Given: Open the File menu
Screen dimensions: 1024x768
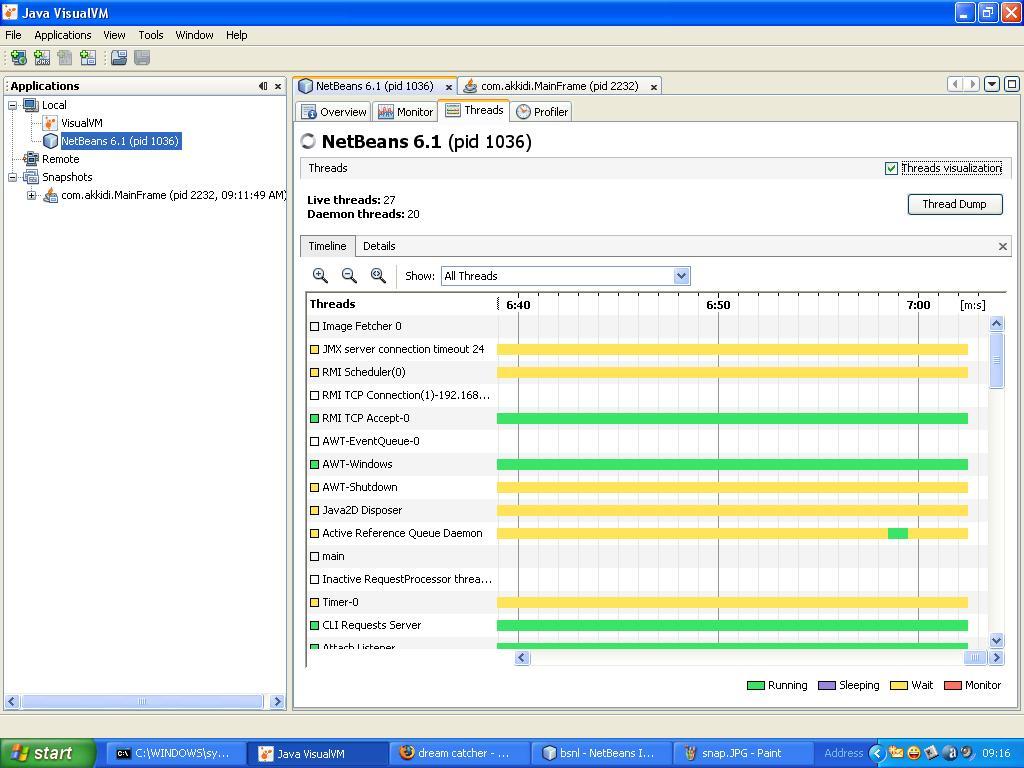Looking at the screenshot, I should point(13,35).
